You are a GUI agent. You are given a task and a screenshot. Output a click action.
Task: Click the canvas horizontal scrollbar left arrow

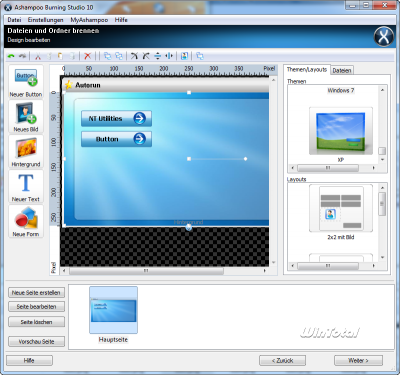pyautogui.click(x=64, y=271)
